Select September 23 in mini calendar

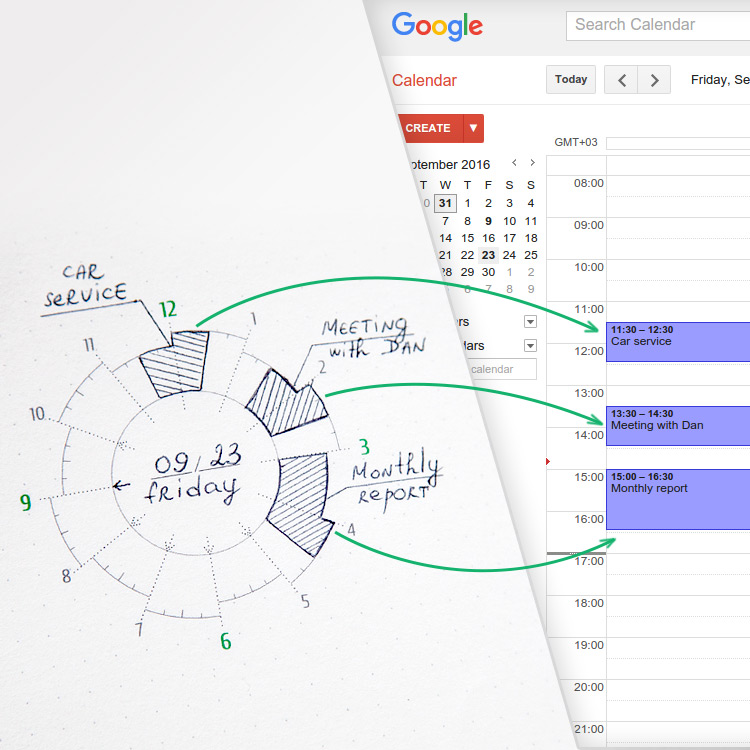(488, 255)
